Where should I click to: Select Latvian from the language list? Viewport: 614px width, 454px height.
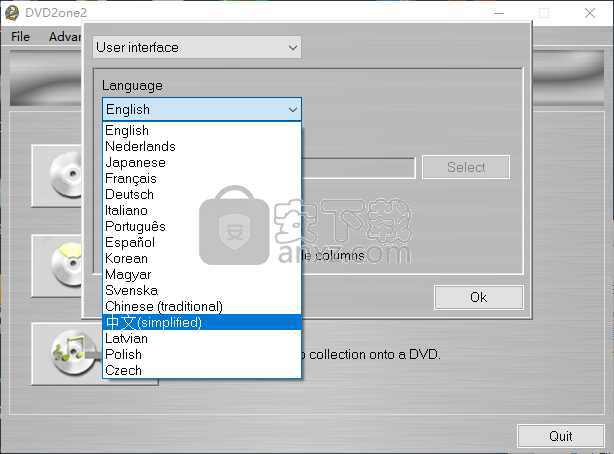click(202, 338)
